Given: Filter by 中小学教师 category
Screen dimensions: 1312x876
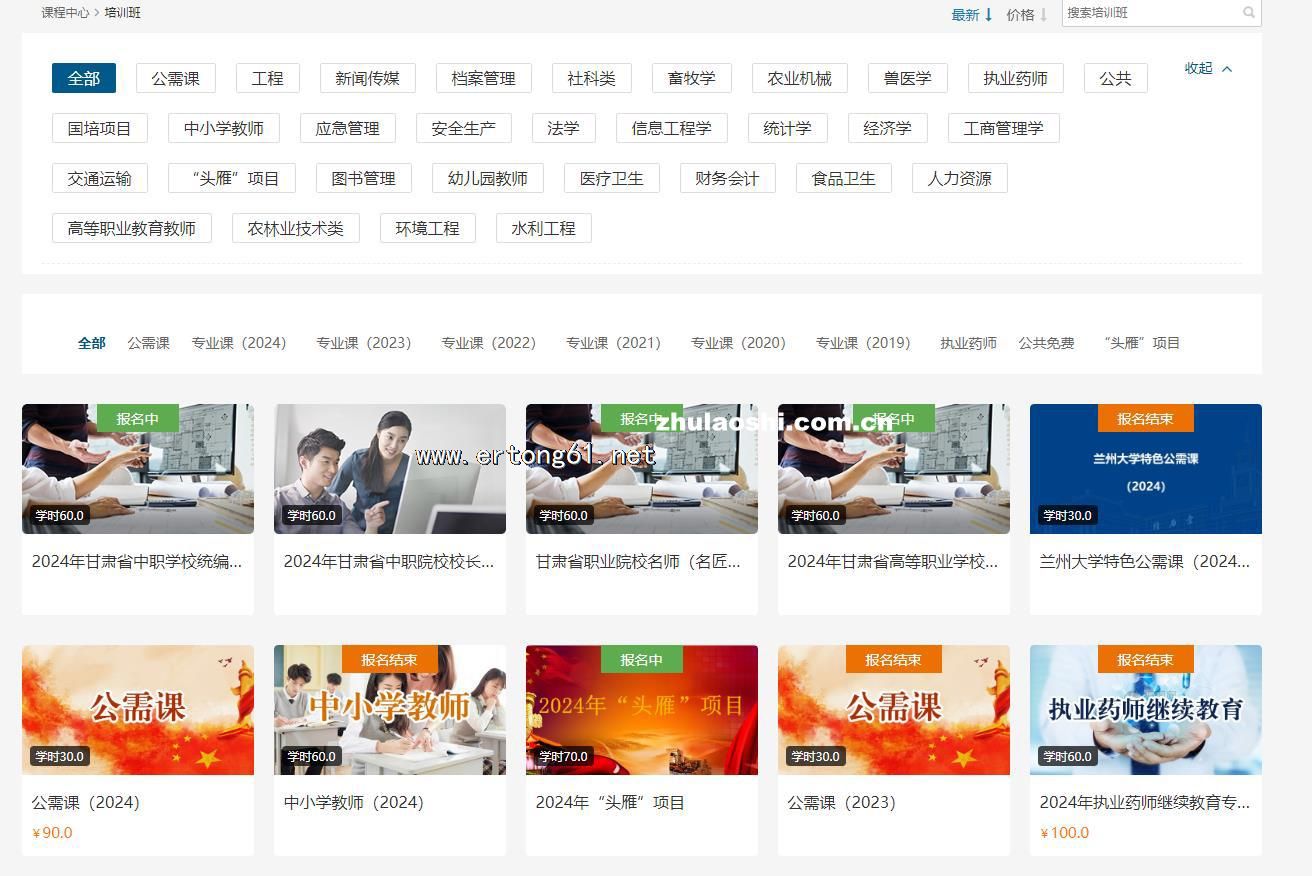Looking at the screenshot, I should coord(224,128).
